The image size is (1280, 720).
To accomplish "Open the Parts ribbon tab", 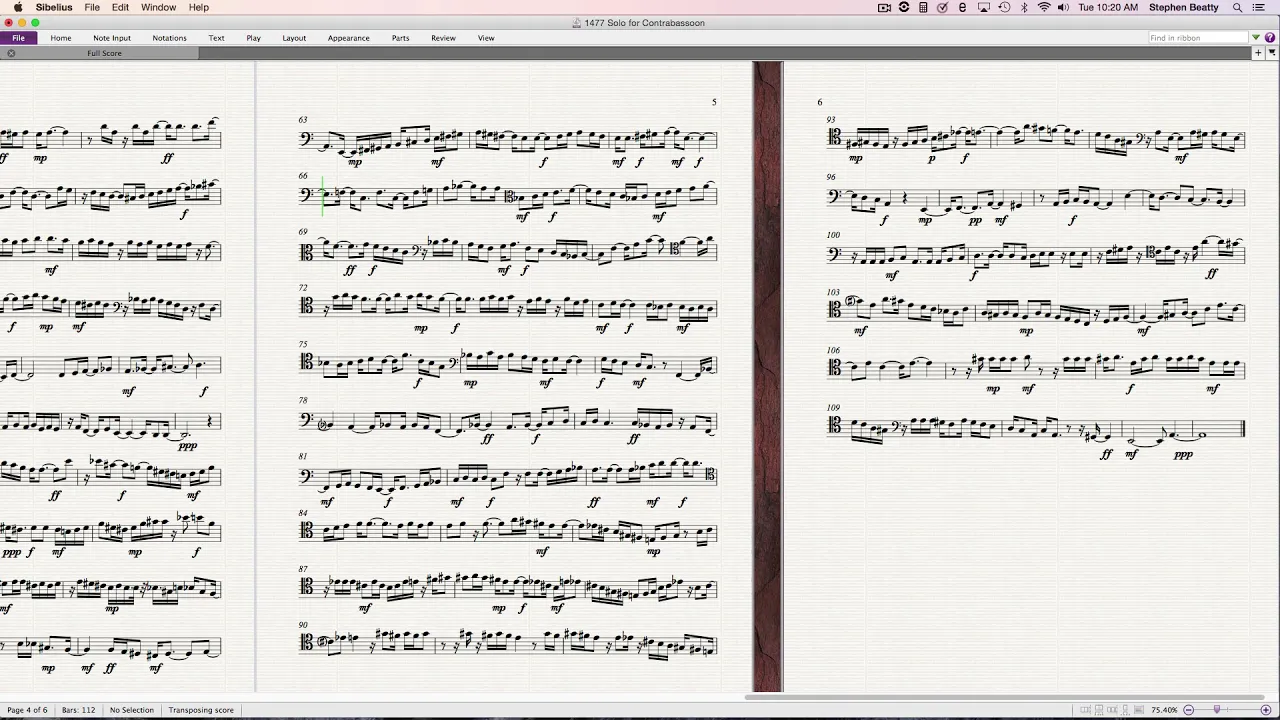I will click(400, 38).
